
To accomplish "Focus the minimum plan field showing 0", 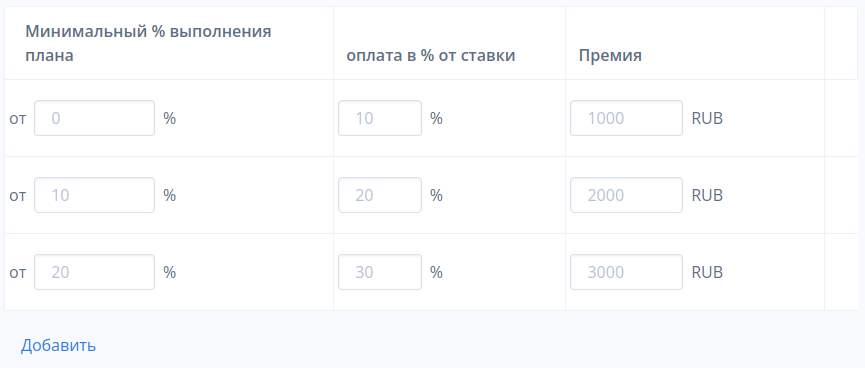I will [x=94, y=118].
